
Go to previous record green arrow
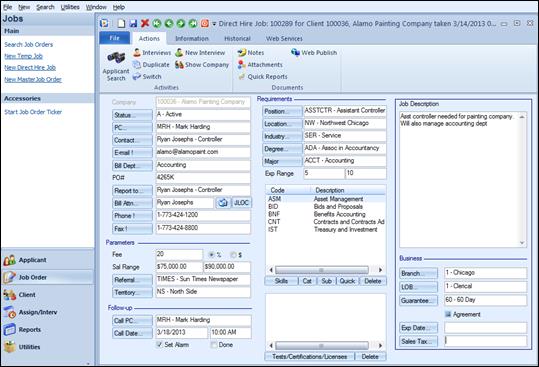pyautogui.click(x=169, y=23)
